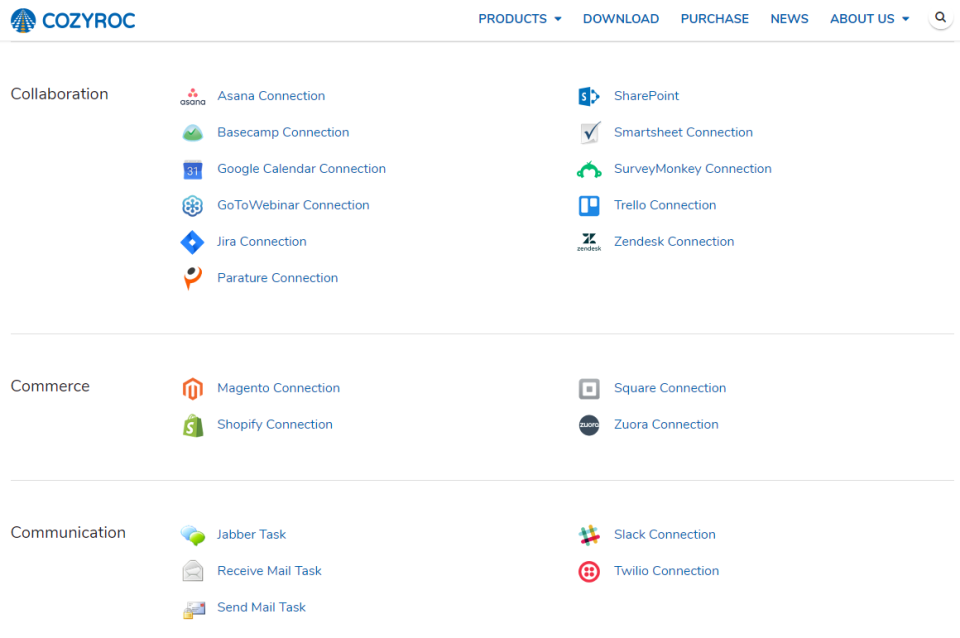
Task: Click the Magento icon
Action: 192,388
